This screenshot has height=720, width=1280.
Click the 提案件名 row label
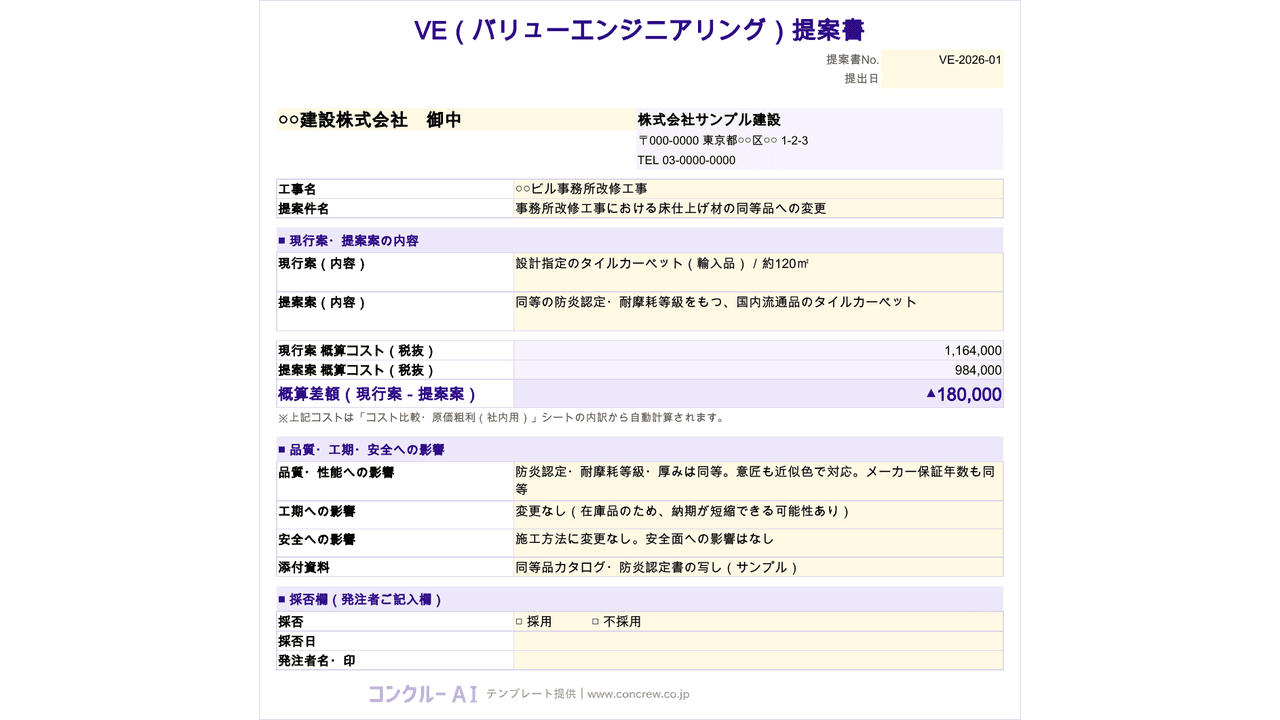(x=304, y=209)
